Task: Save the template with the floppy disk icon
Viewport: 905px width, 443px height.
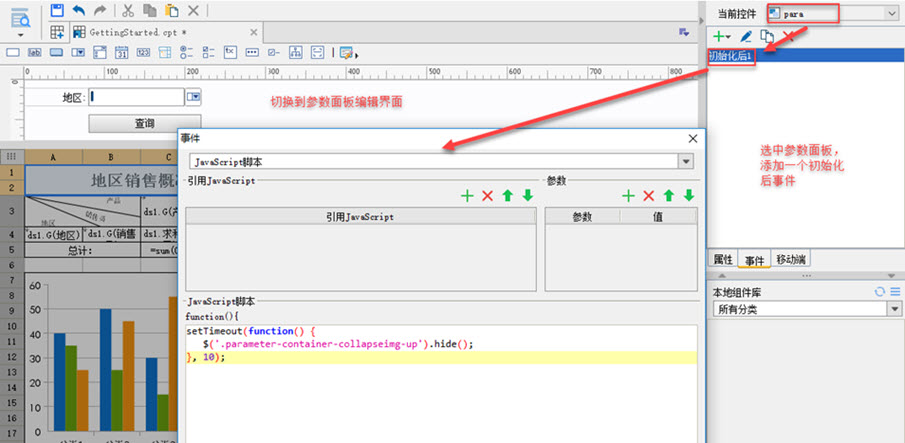Action: coord(57,10)
